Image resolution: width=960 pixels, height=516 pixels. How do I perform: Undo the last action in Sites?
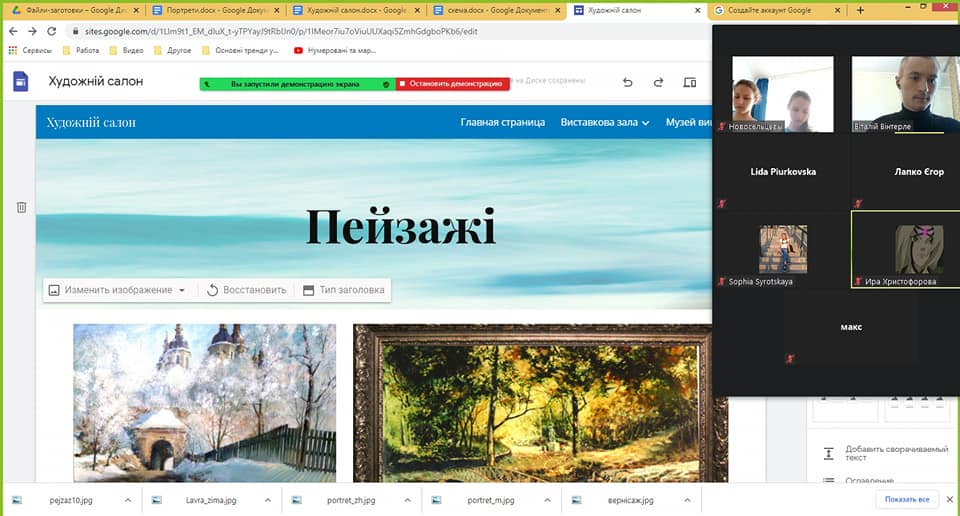tap(628, 82)
